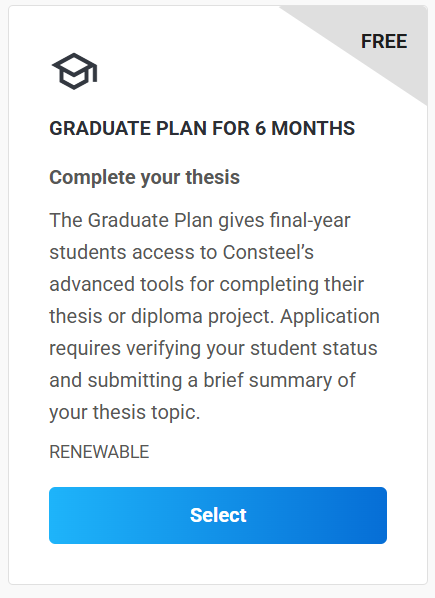Image resolution: width=435 pixels, height=598 pixels.
Task: Click the number 6 in plan title
Action: click(x=260, y=128)
